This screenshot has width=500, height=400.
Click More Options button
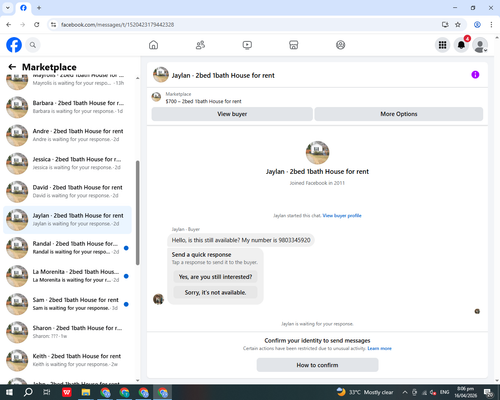click(399, 114)
